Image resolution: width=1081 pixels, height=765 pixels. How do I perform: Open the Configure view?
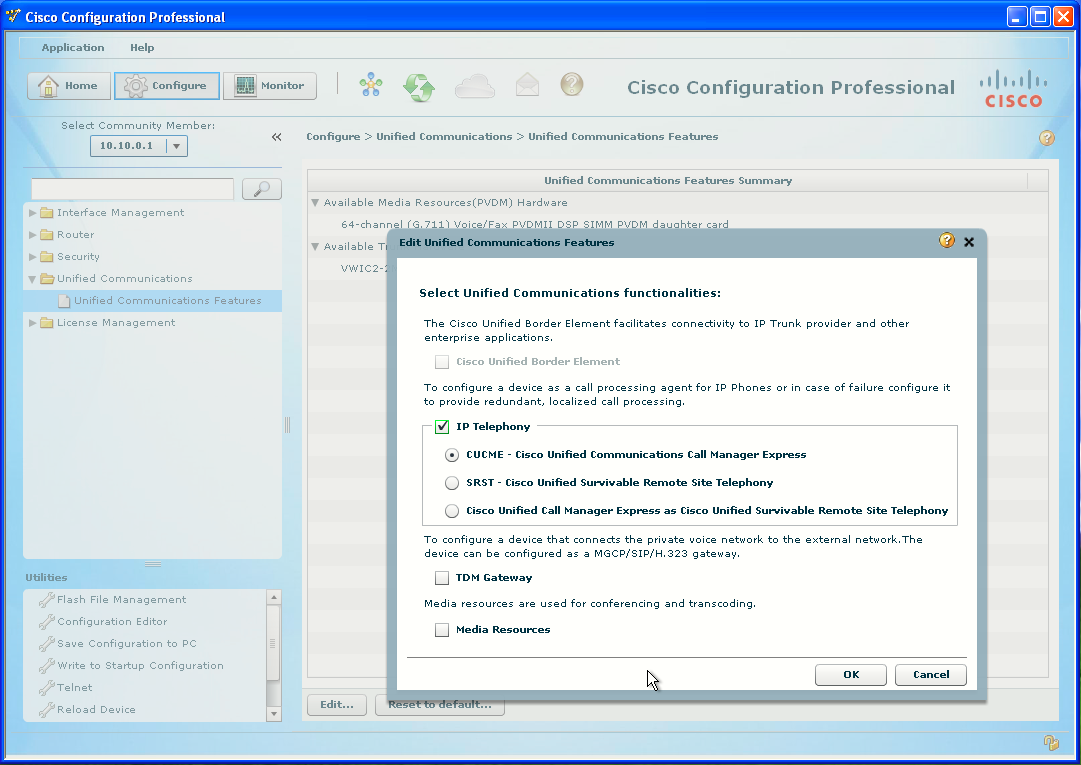click(x=167, y=86)
